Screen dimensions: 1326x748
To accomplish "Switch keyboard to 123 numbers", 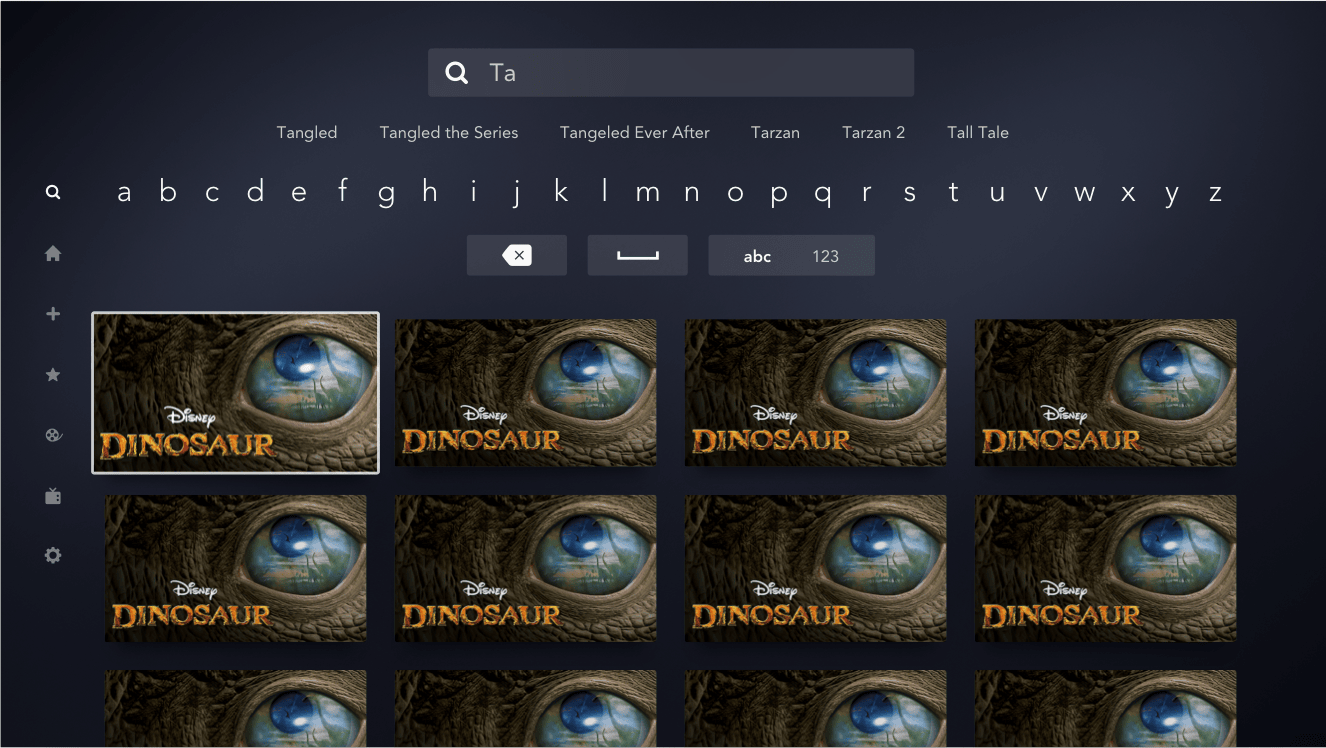I will (x=825, y=257).
